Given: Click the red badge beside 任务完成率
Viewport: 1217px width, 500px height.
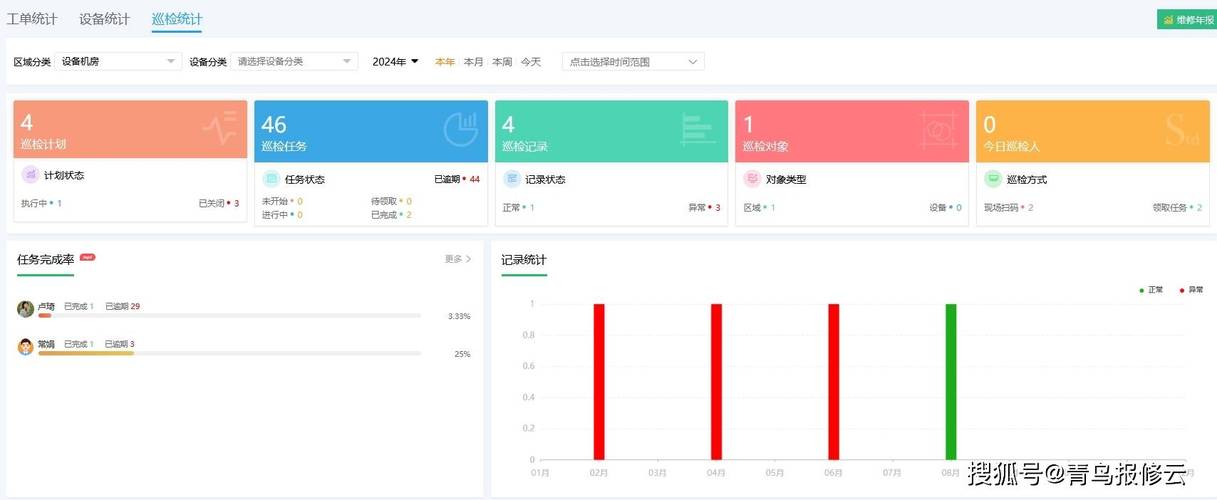Looking at the screenshot, I should 87,257.
